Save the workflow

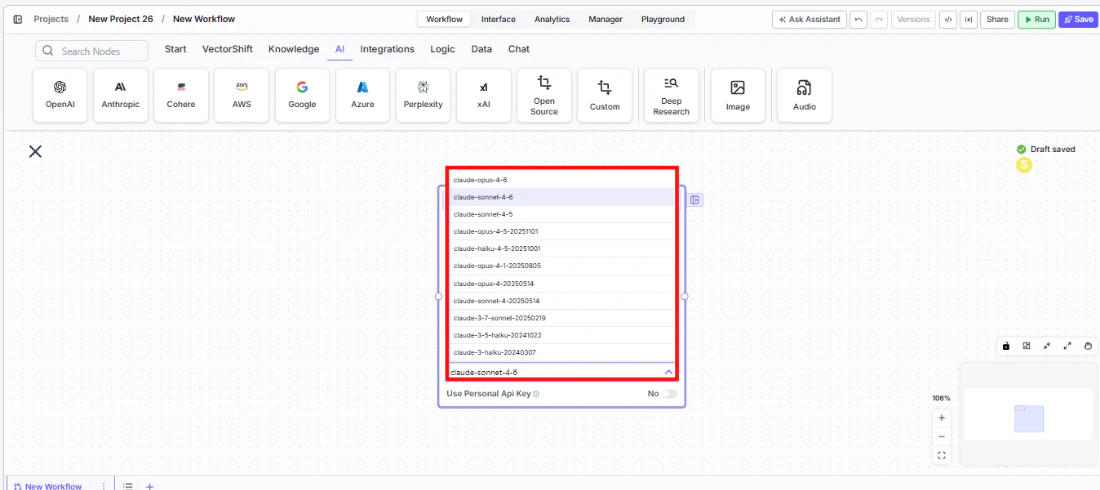(x=1078, y=20)
